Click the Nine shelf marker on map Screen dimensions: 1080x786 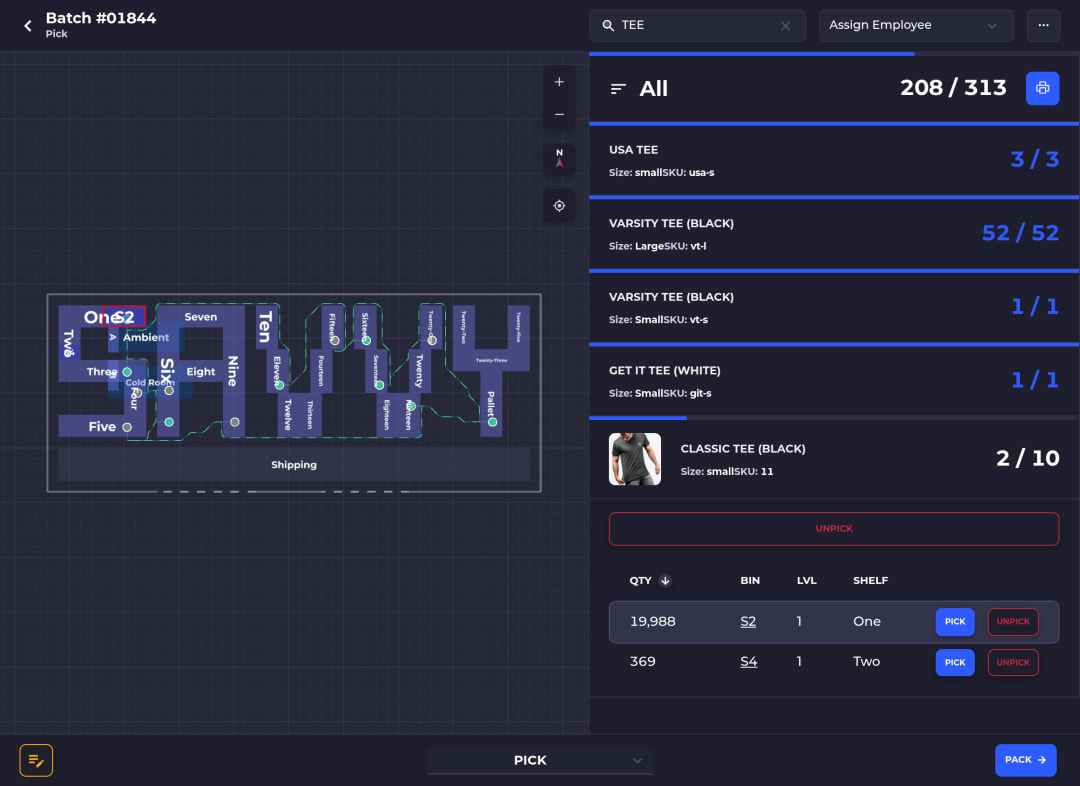pos(235,422)
